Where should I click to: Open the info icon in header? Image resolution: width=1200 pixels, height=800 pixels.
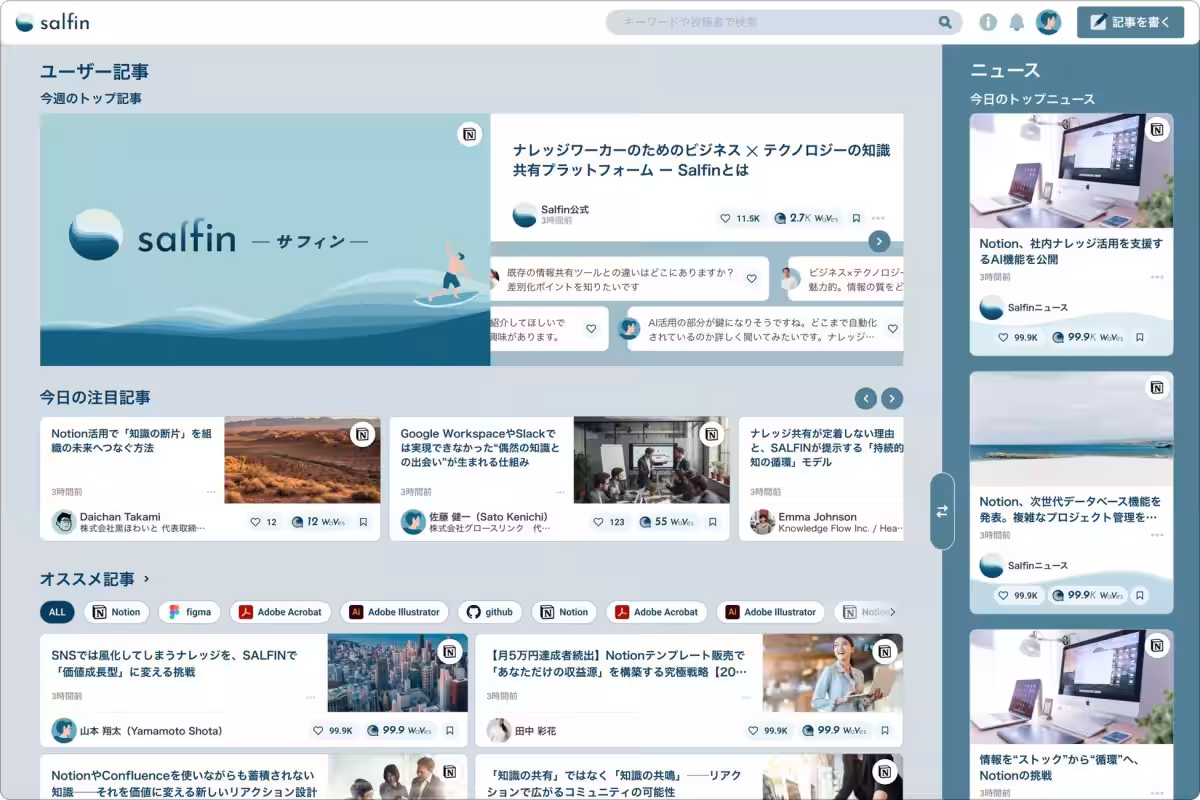(x=988, y=22)
